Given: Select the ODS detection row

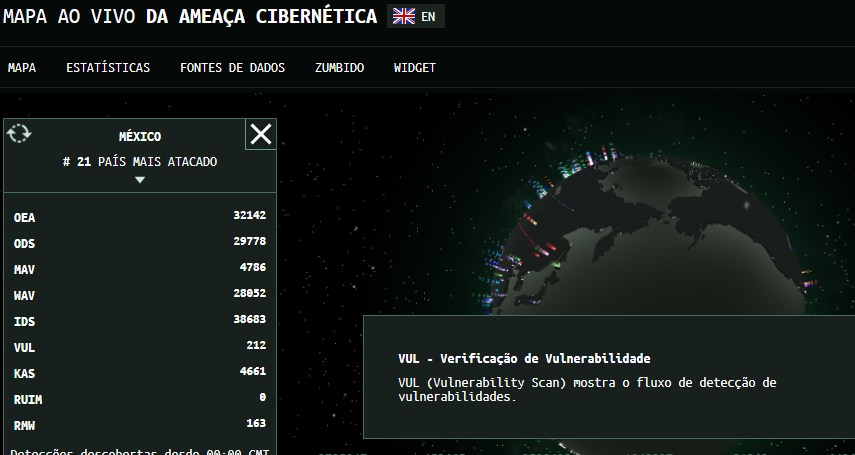Looking at the screenshot, I should 140,243.
